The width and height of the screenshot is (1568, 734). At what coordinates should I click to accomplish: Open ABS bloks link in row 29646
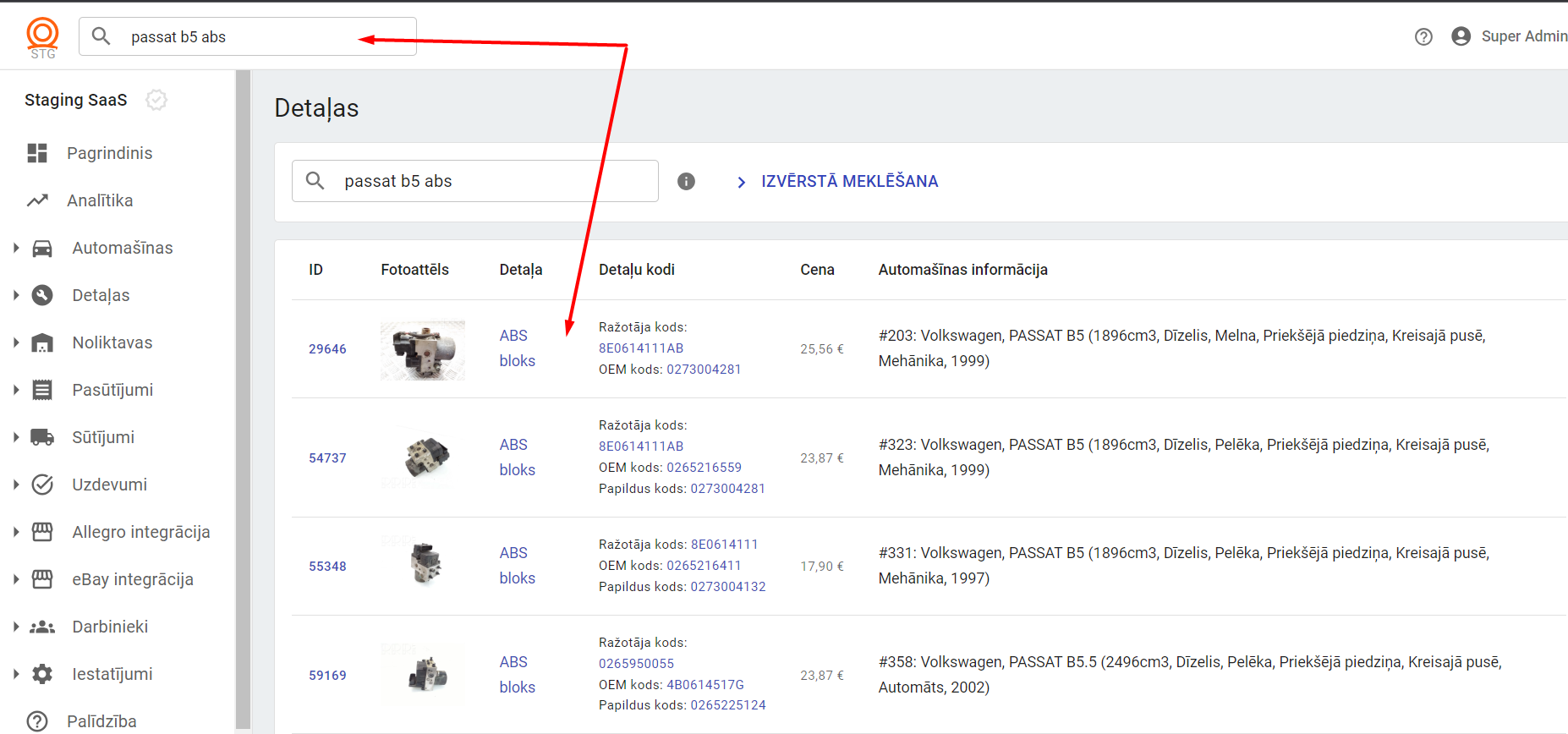tap(517, 348)
